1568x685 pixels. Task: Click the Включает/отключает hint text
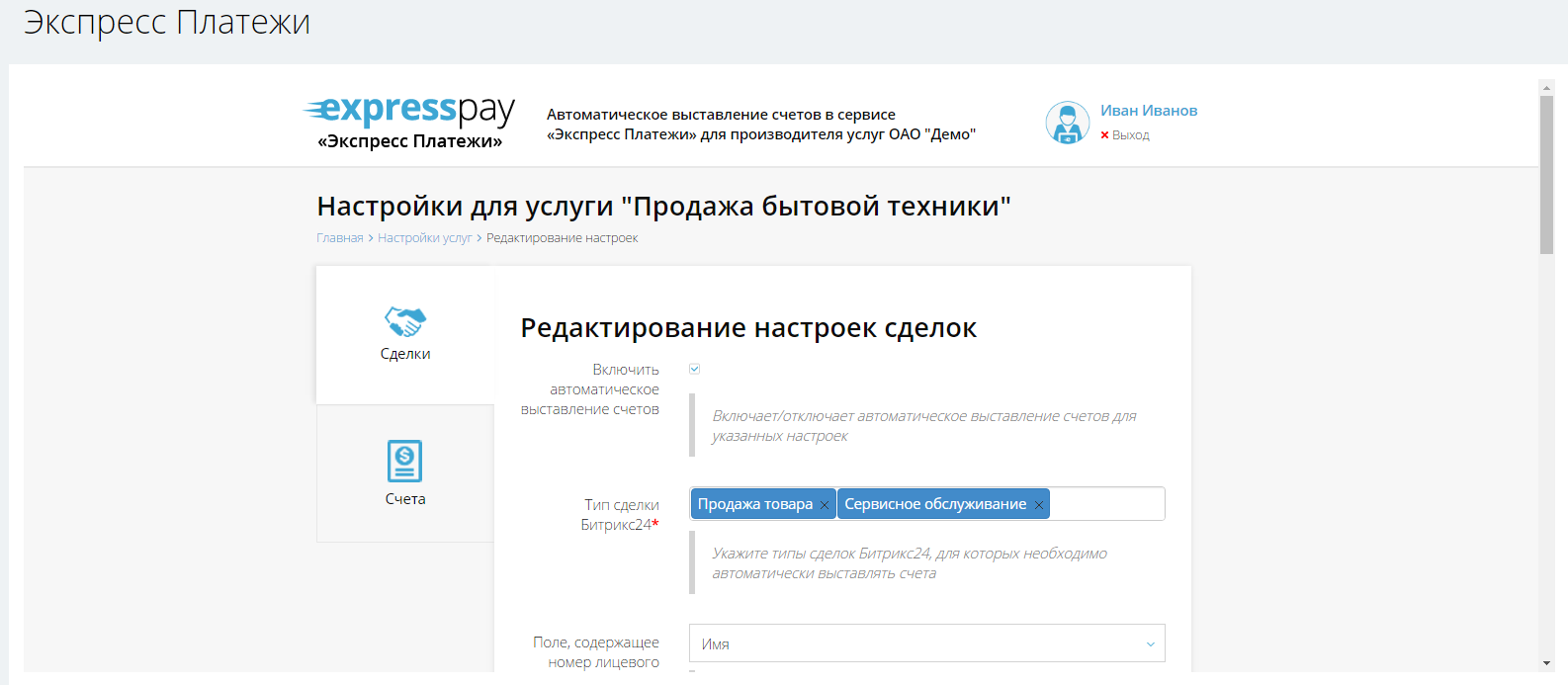pos(924,426)
